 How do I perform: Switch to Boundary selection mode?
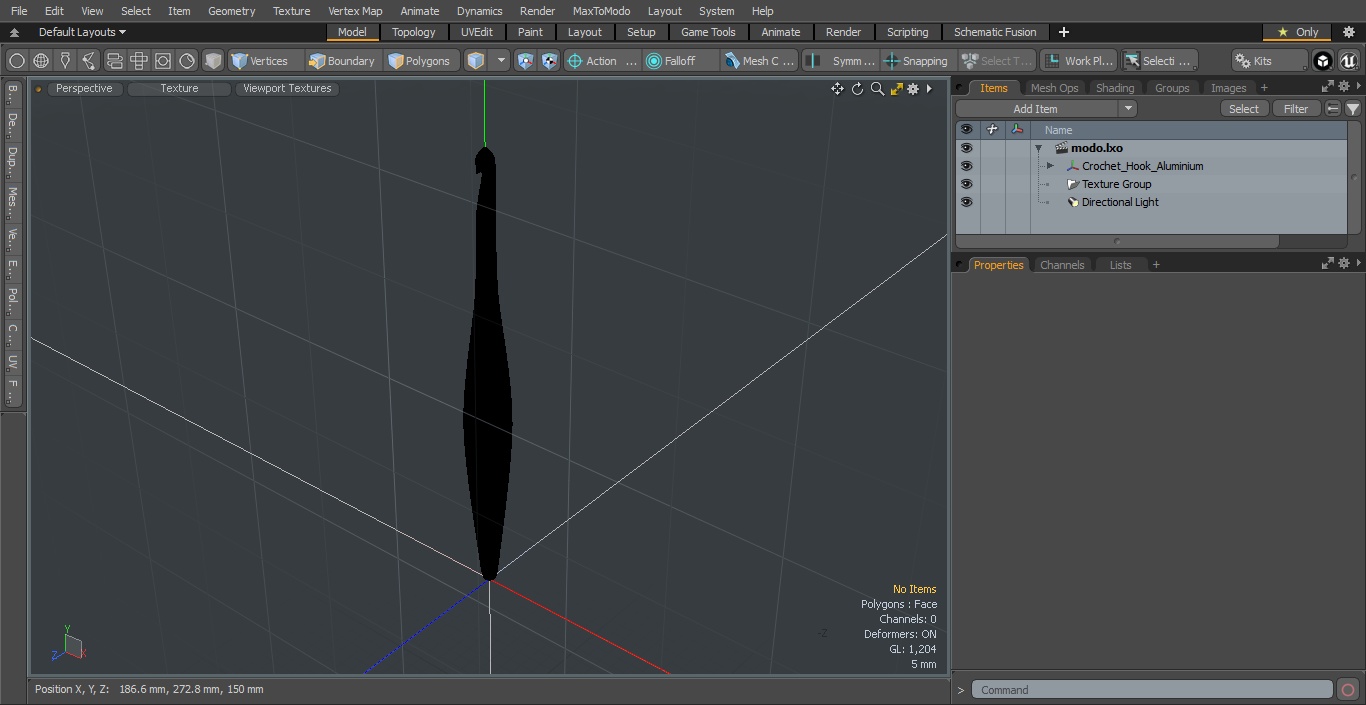[x=342, y=61]
